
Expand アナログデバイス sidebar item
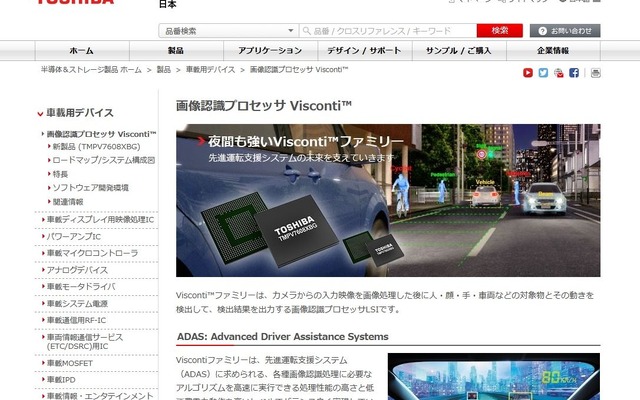tap(77, 270)
